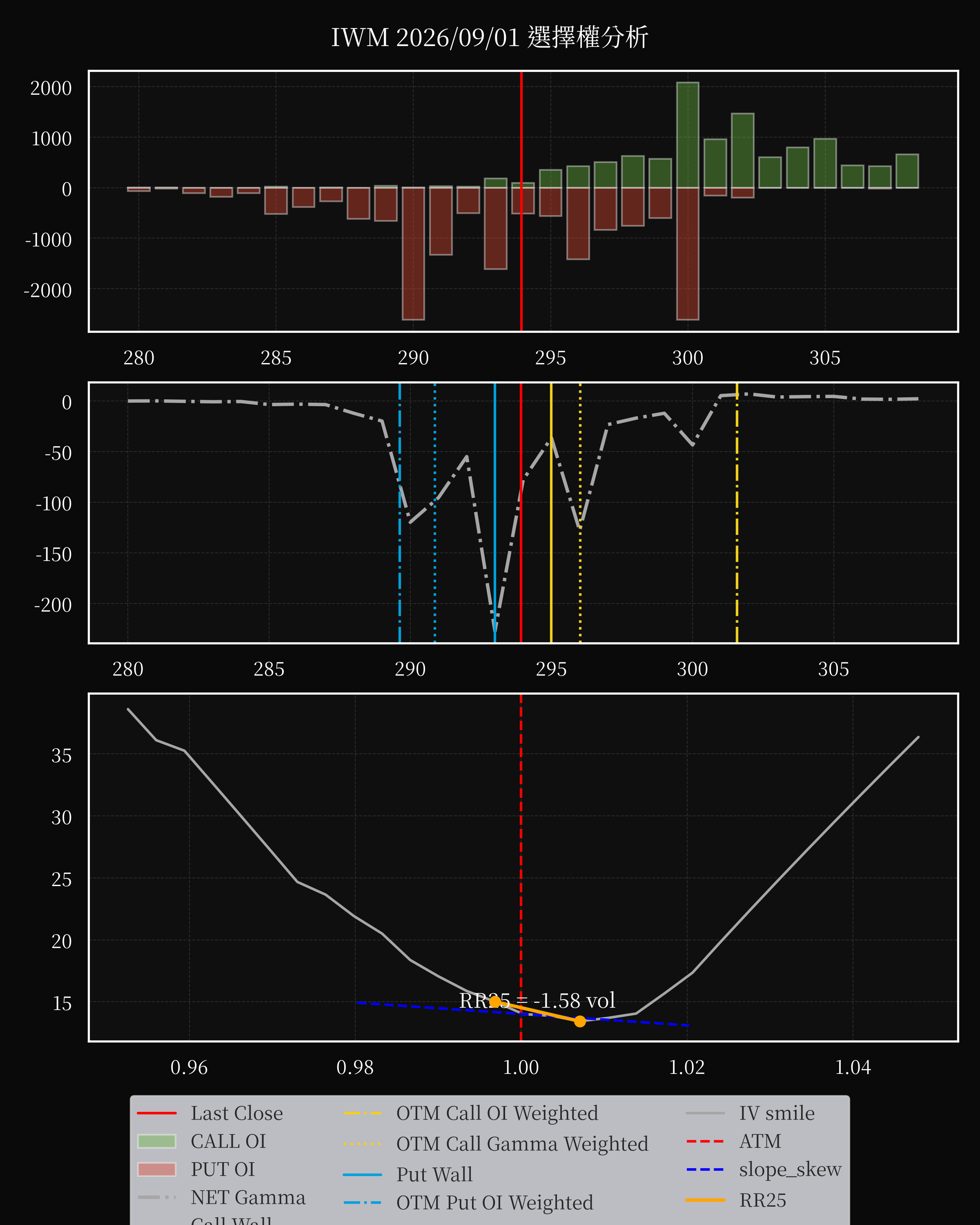Image resolution: width=980 pixels, height=1225 pixels.
Task: Click the chart title "IWM 2026/09/01 選擇權分析"
Action: click(490, 38)
